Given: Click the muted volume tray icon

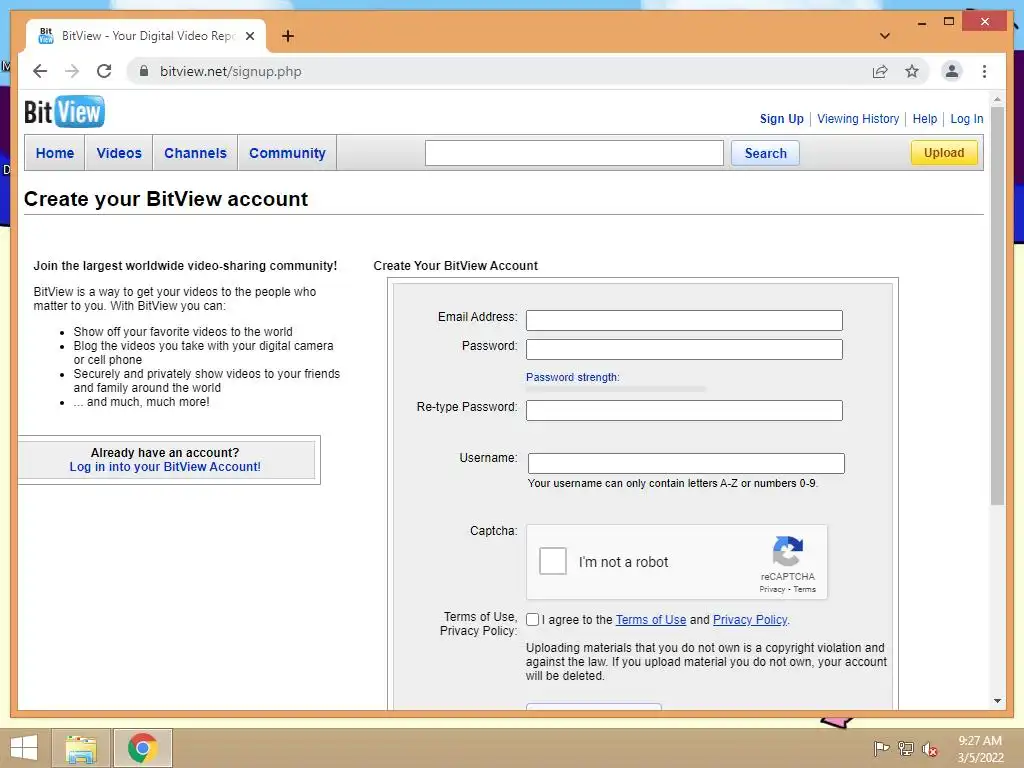Looking at the screenshot, I should (929, 748).
